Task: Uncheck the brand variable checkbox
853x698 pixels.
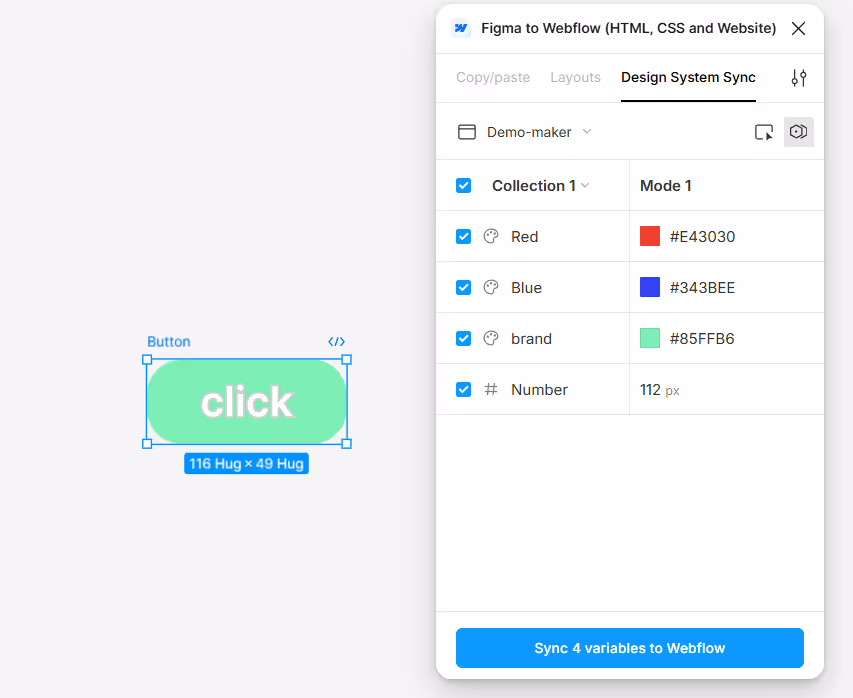Action: pyautogui.click(x=463, y=338)
